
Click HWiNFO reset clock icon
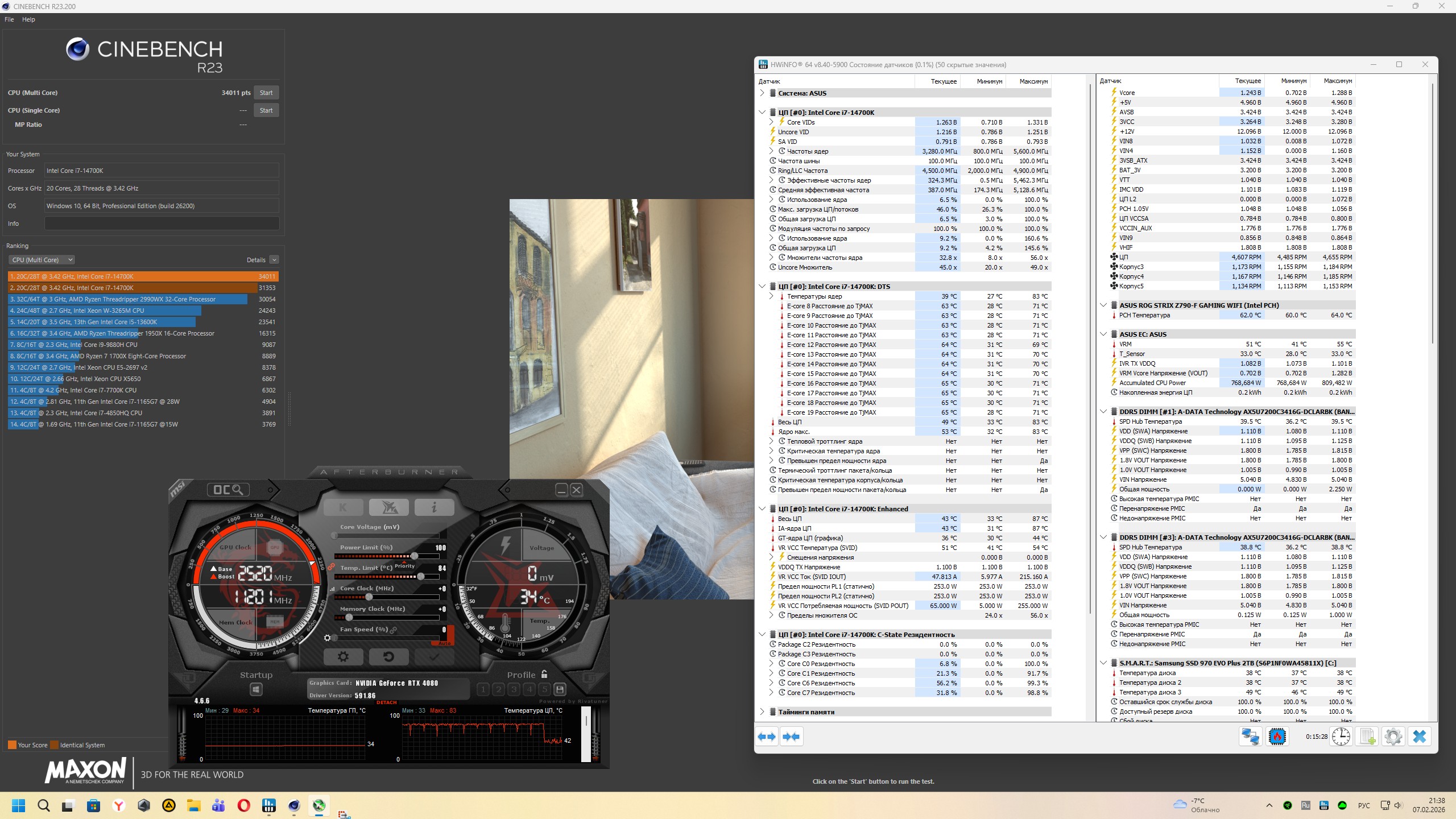(x=1341, y=737)
